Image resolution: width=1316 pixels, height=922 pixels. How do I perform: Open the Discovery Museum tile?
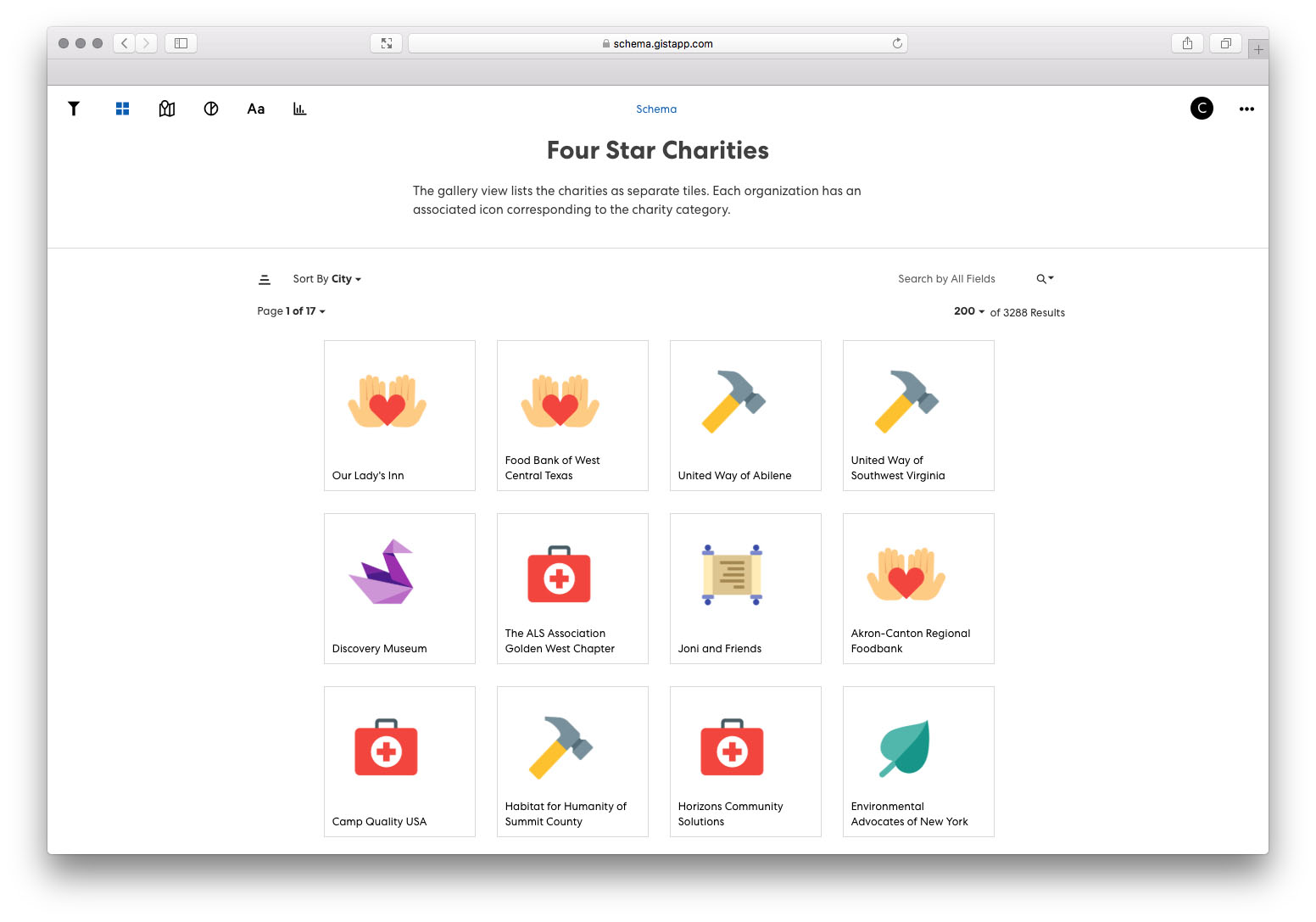point(399,589)
